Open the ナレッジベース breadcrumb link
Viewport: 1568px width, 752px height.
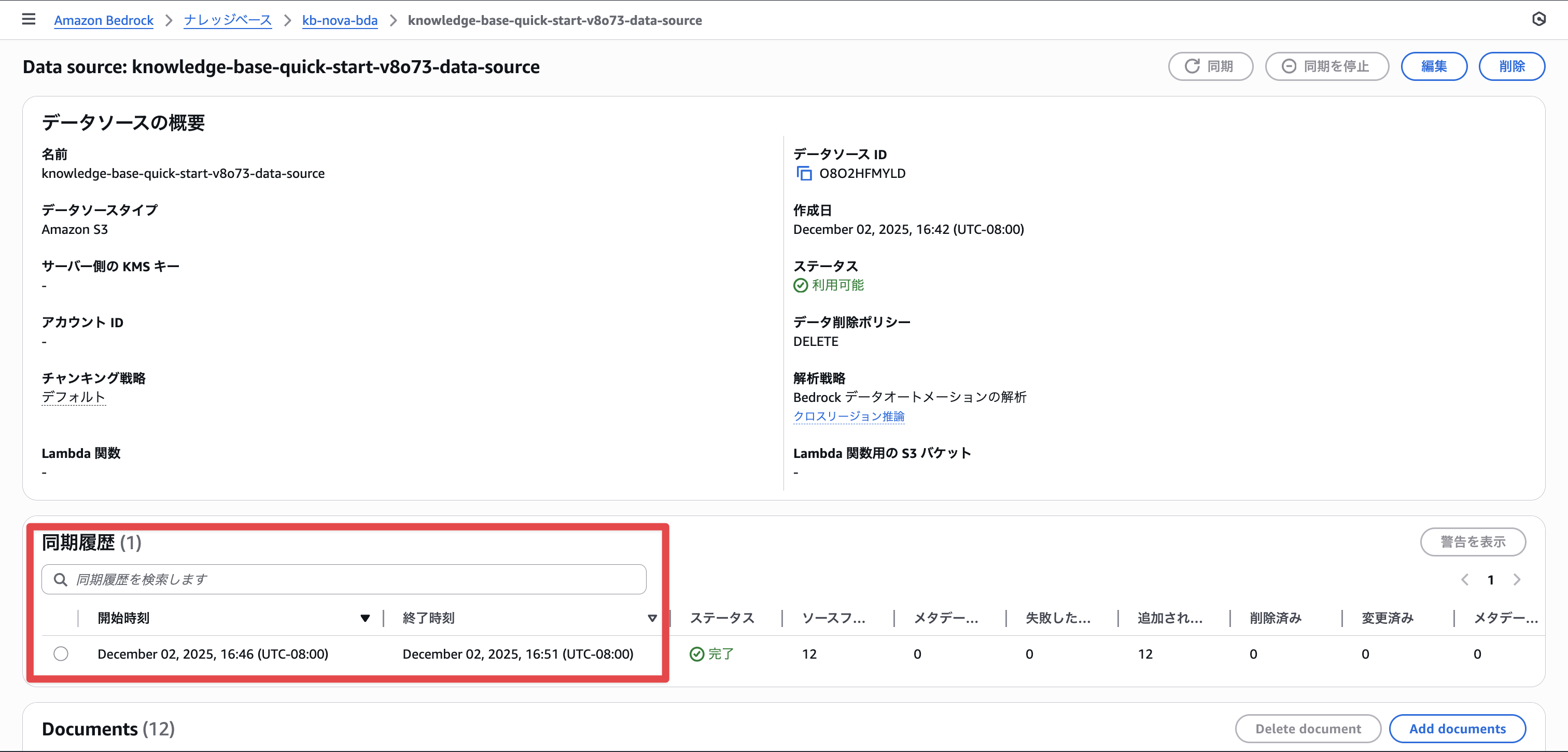coord(228,20)
